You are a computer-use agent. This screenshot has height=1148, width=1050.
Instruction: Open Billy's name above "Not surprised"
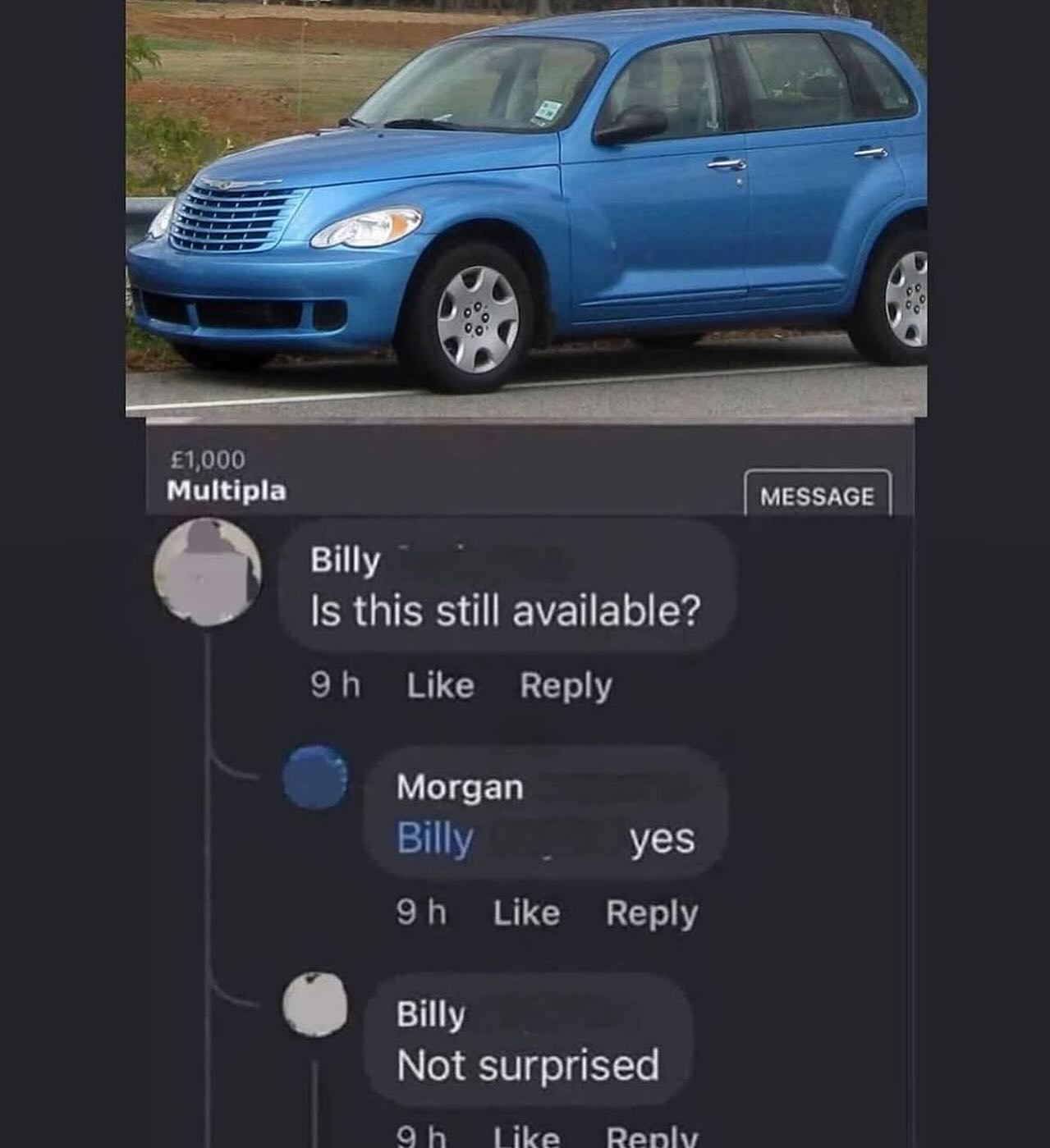431,1015
